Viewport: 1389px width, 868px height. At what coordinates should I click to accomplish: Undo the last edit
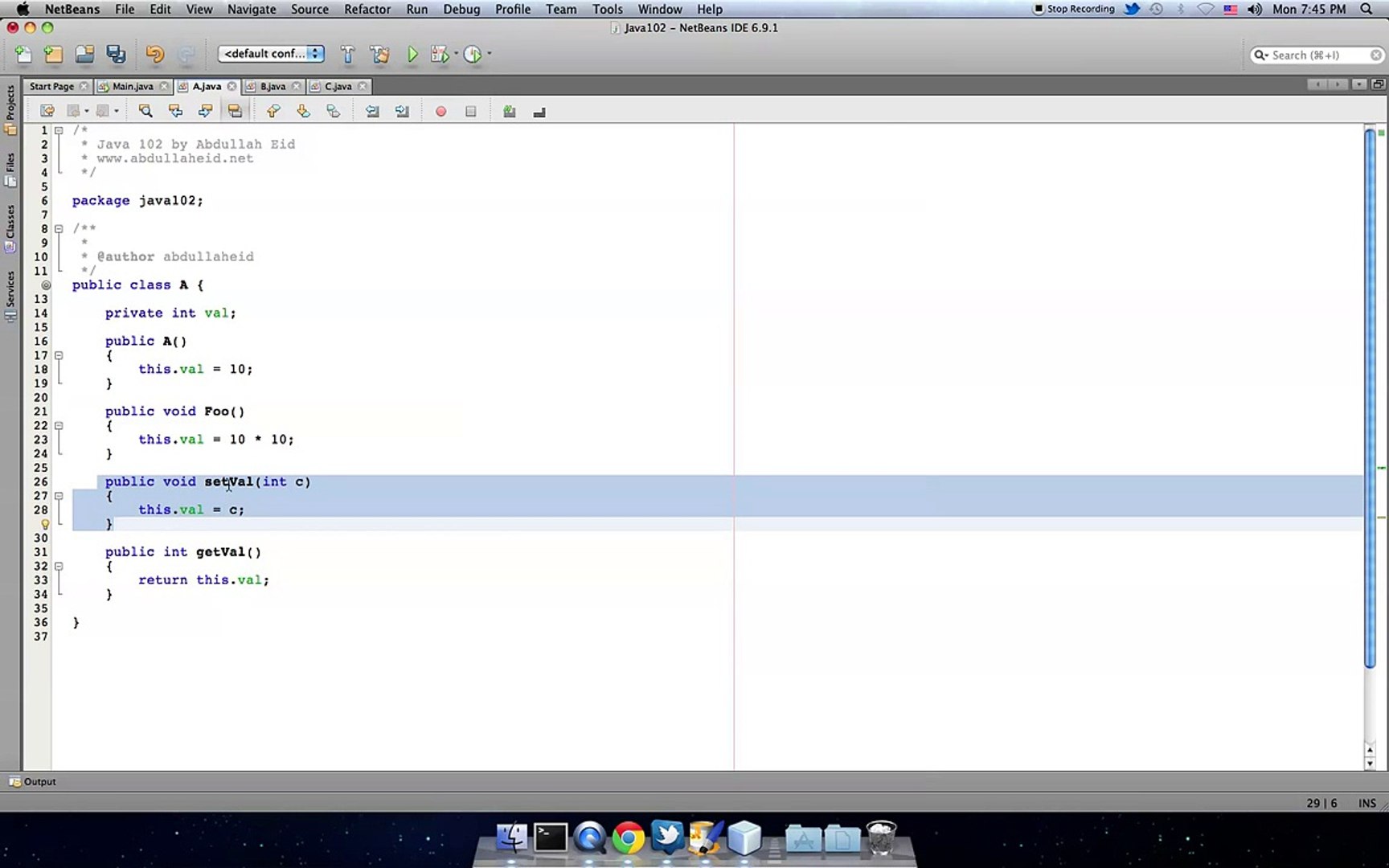point(154,55)
